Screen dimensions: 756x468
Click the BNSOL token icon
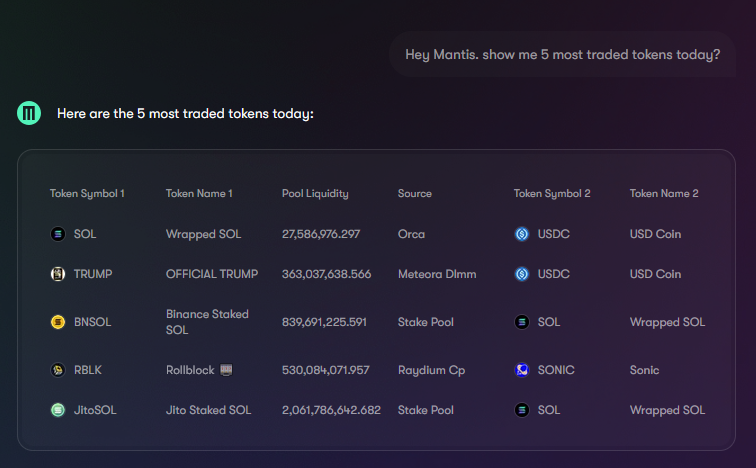(58, 322)
